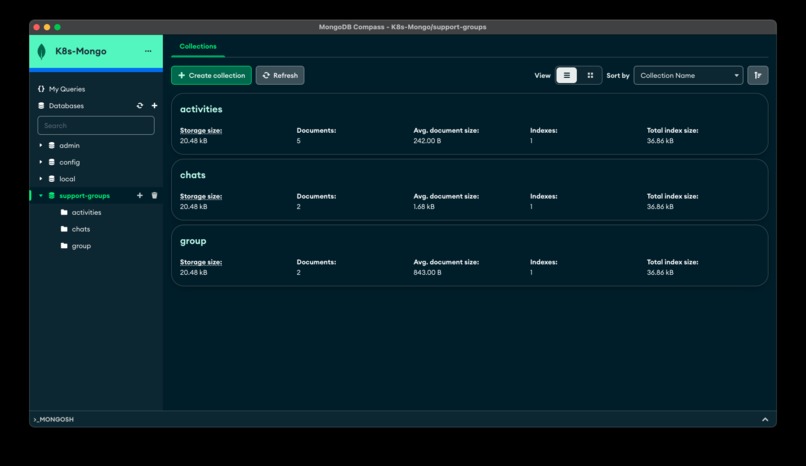
Task: Click the 1.68 kB average document size
Action: [x=424, y=207]
